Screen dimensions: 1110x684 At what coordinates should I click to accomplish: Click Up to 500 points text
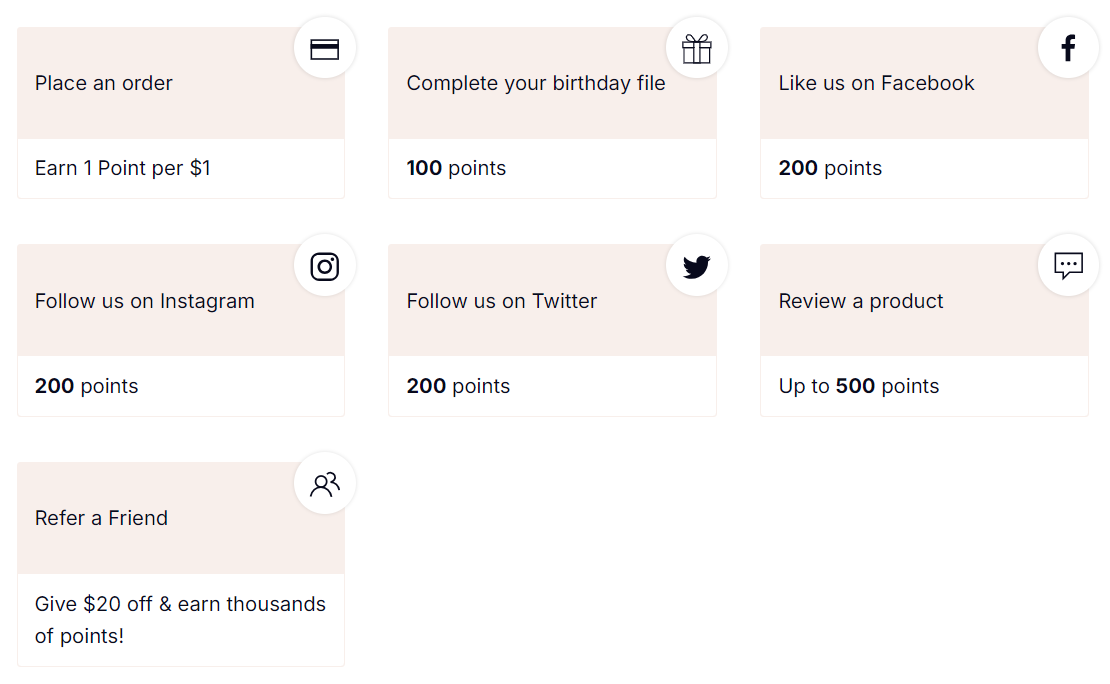click(859, 386)
